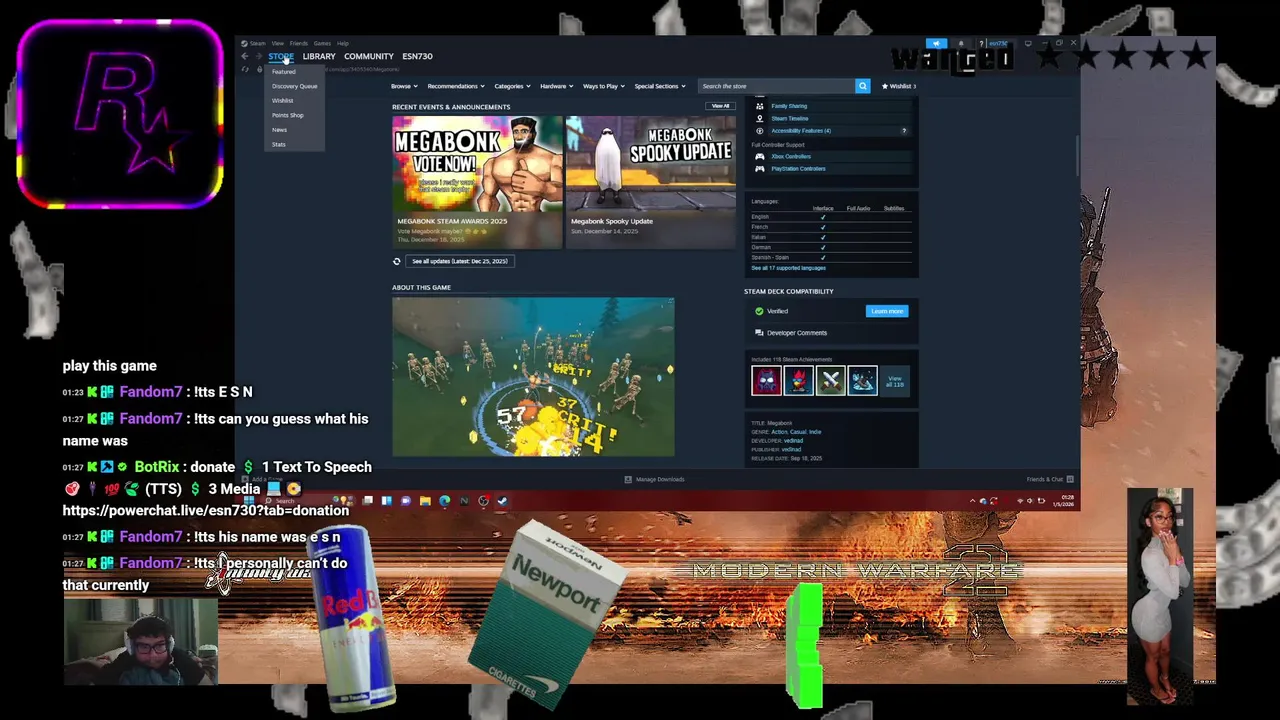1280x720 pixels.
Task: Open the ESN730 profile tab
Action: [x=417, y=56]
